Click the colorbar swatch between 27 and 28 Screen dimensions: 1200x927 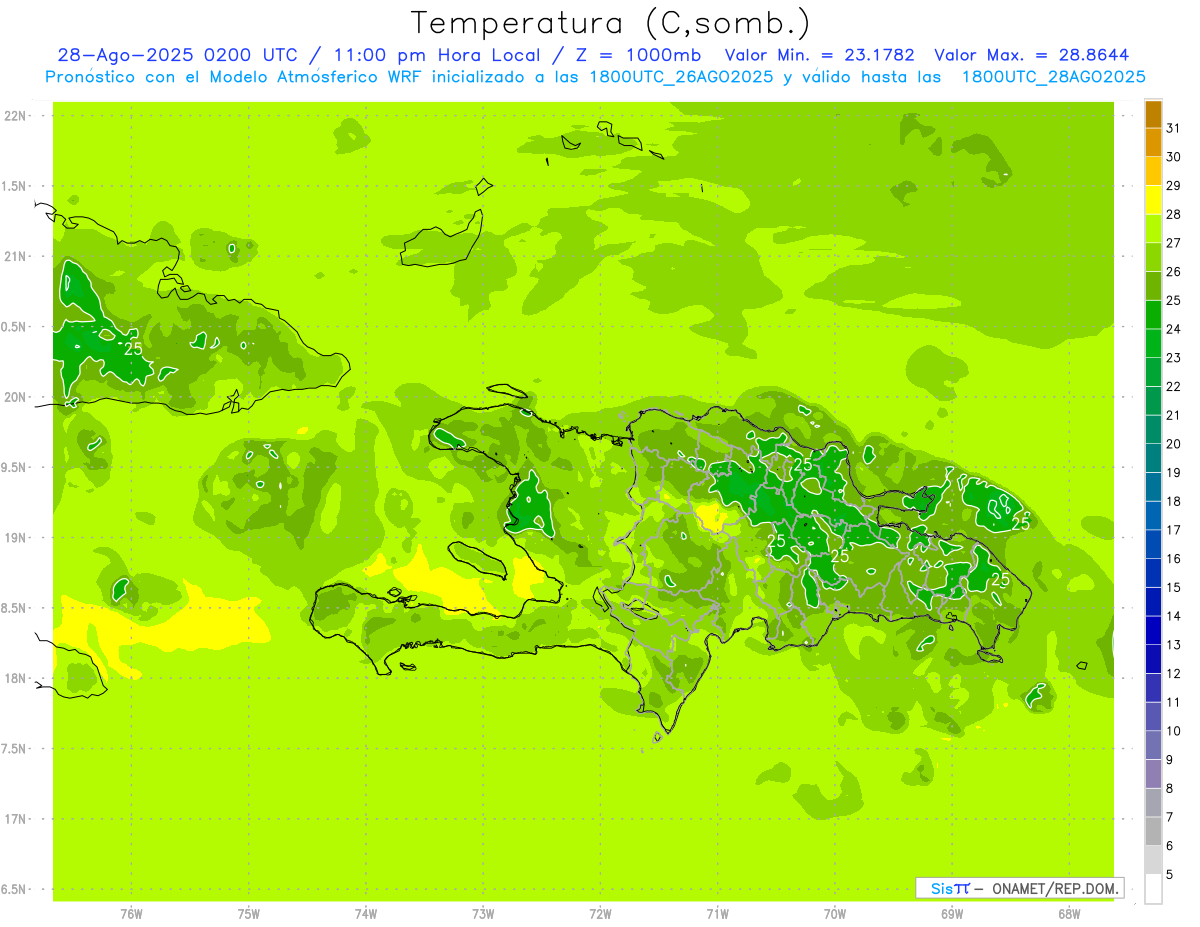tap(1153, 229)
